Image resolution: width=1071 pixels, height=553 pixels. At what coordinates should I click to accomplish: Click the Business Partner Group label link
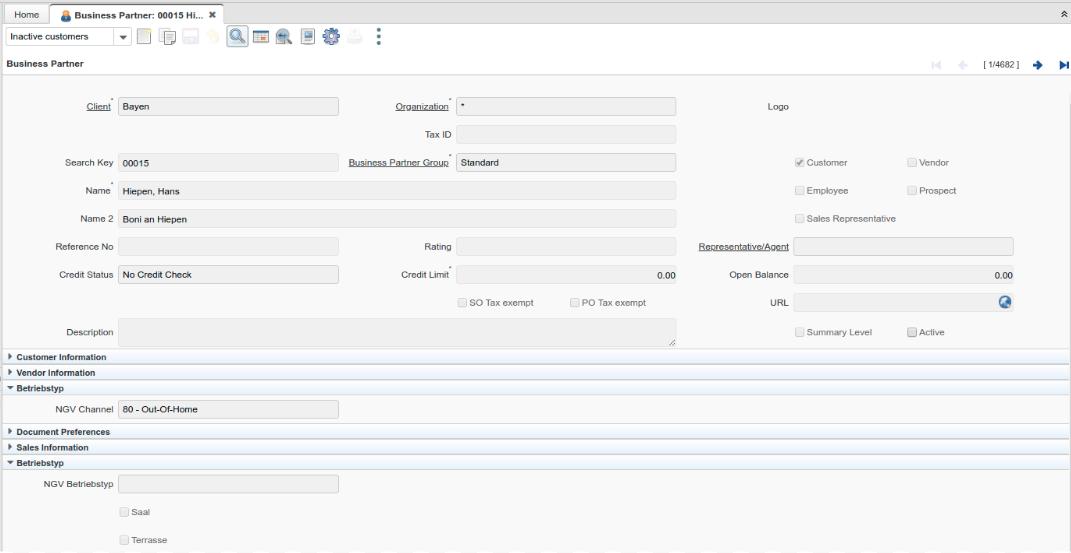coord(399,162)
